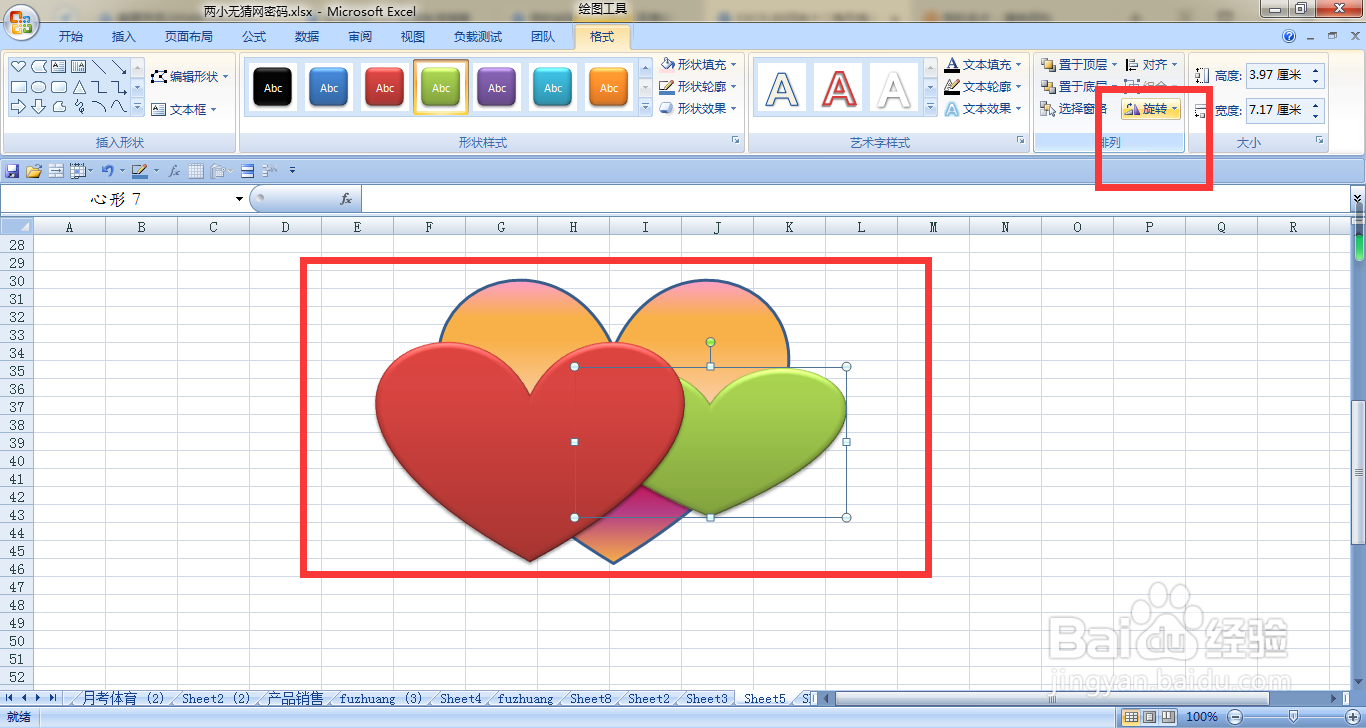
Task: Open the Edit Shape (编辑形状) dropdown
Action: pyautogui.click(x=189, y=76)
